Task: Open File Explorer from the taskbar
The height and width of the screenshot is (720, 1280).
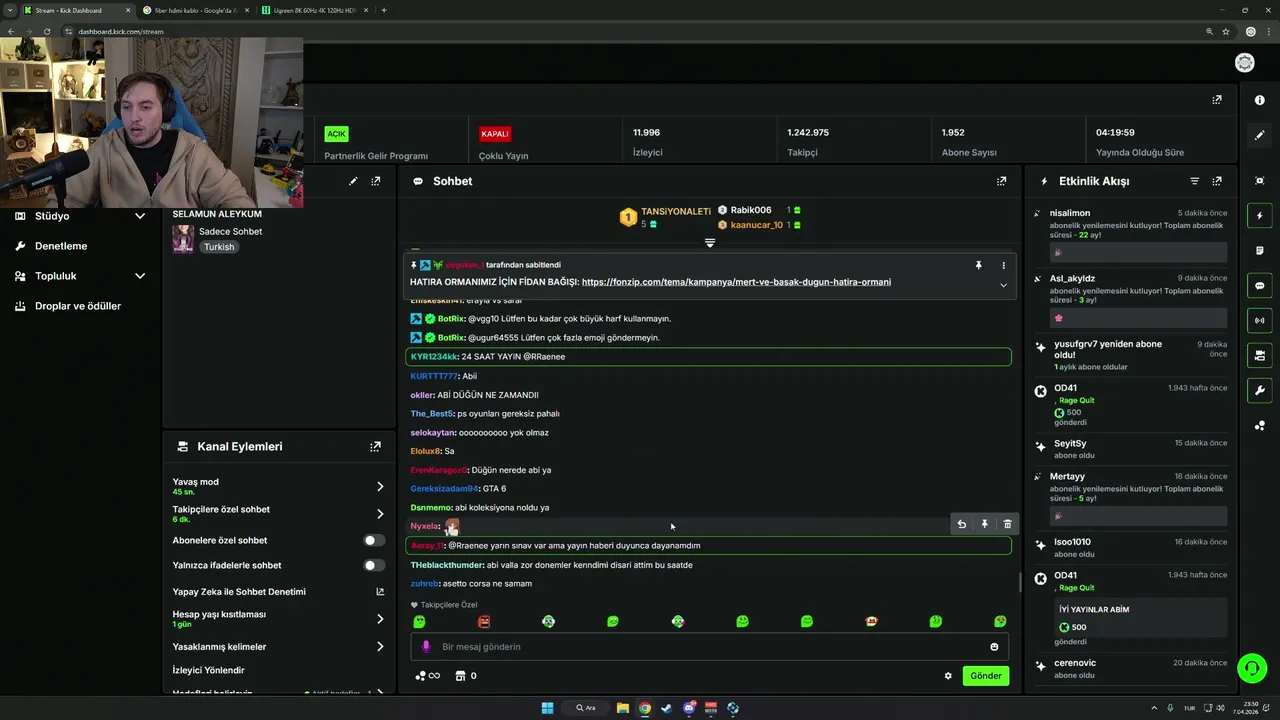Action: [623, 708]
